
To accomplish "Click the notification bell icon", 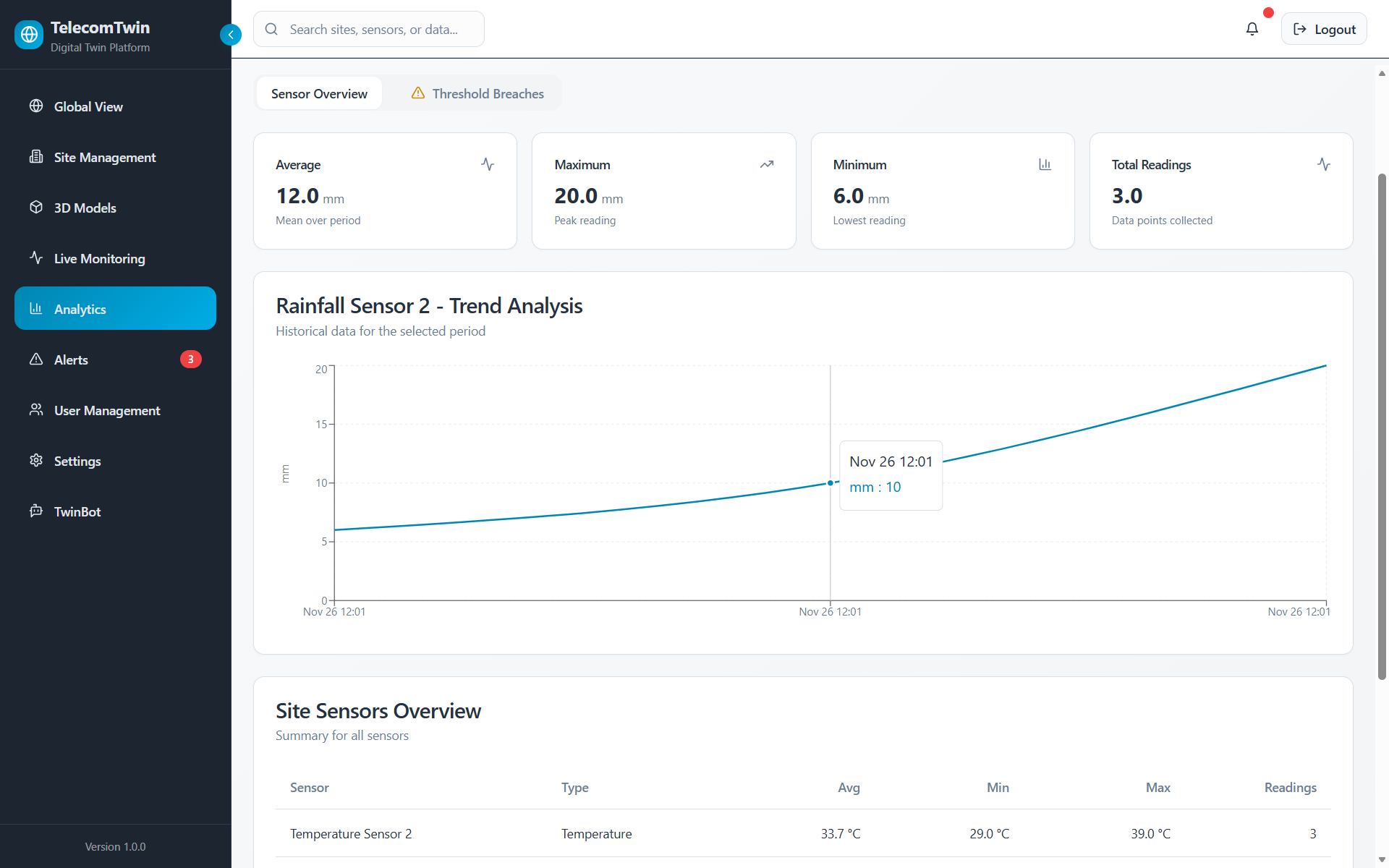I will [x=1252, y=29].
